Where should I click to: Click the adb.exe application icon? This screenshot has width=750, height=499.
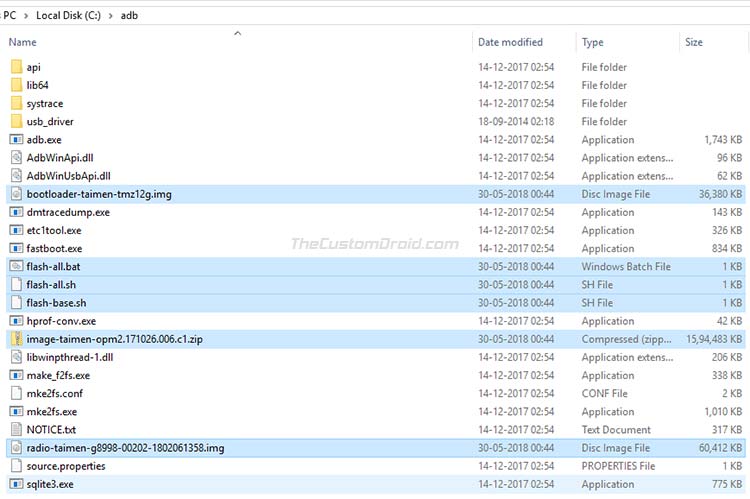[x=16, y=140]
